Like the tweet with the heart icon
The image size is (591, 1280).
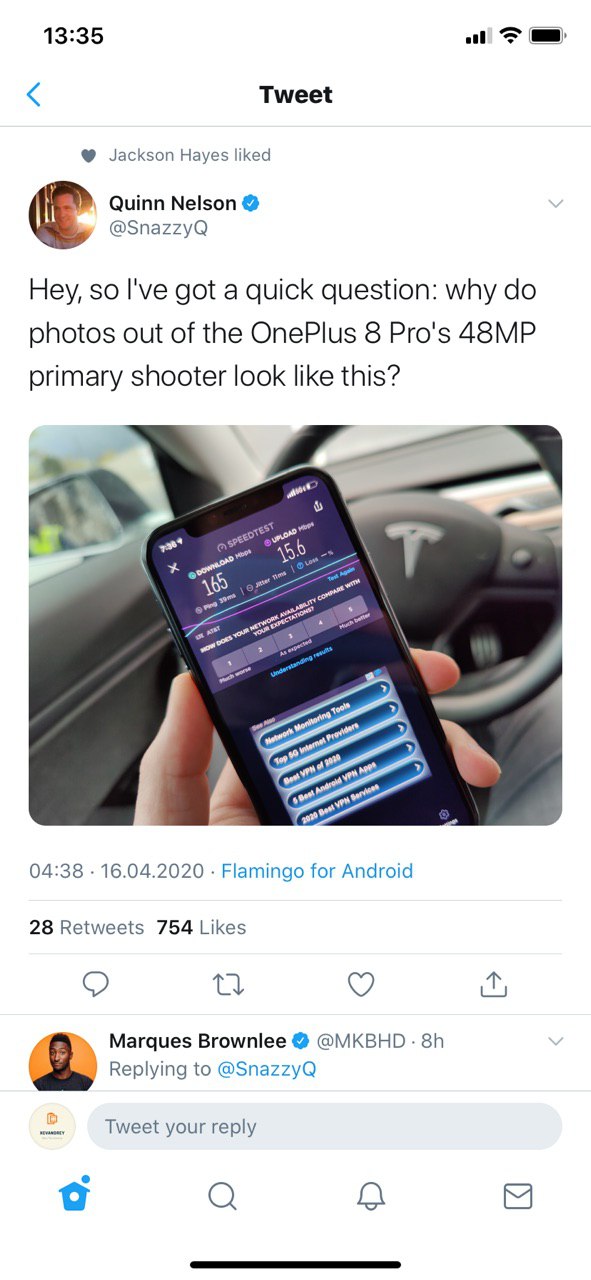[361, 985]
